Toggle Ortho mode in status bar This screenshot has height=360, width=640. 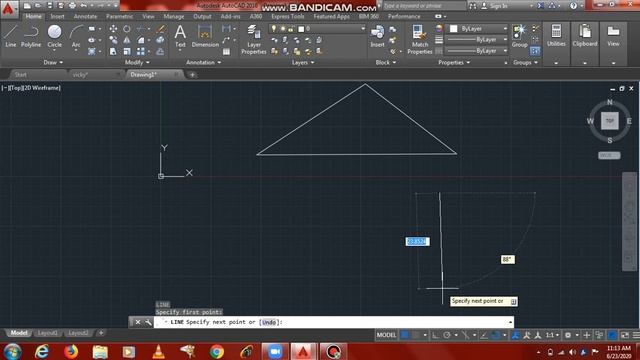pos(435,335)
